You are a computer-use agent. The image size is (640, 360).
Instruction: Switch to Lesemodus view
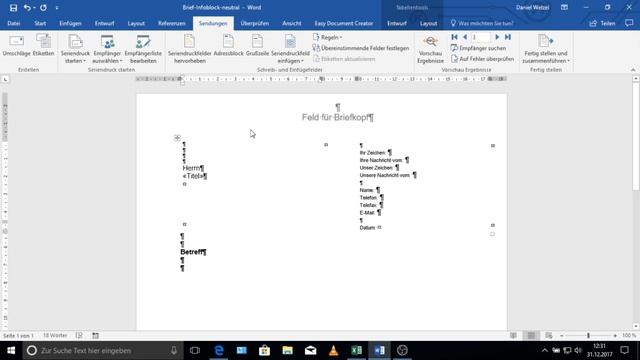click(513, 336)
